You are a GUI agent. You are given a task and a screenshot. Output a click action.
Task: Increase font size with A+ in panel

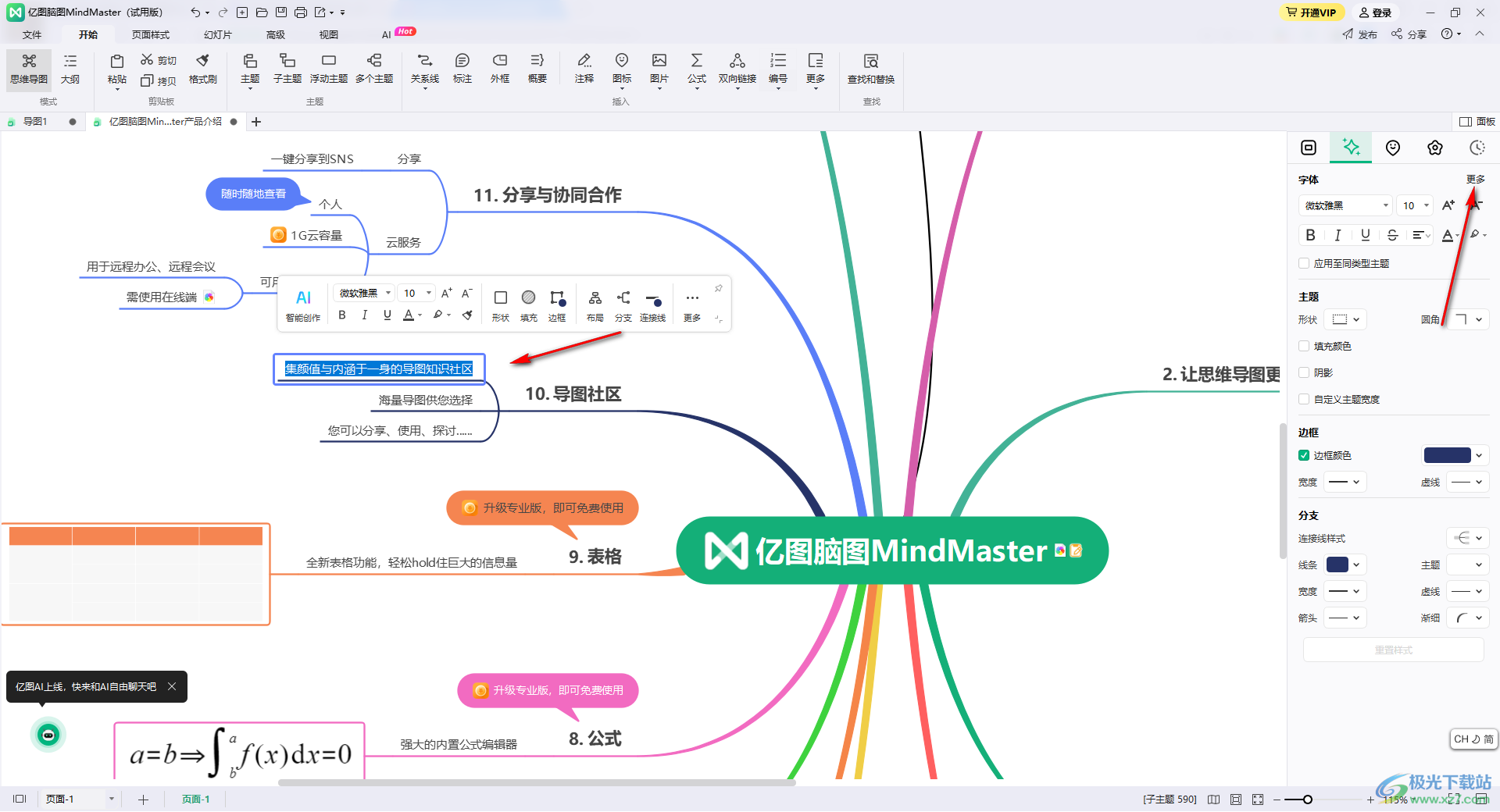(x=1448, y=205)
